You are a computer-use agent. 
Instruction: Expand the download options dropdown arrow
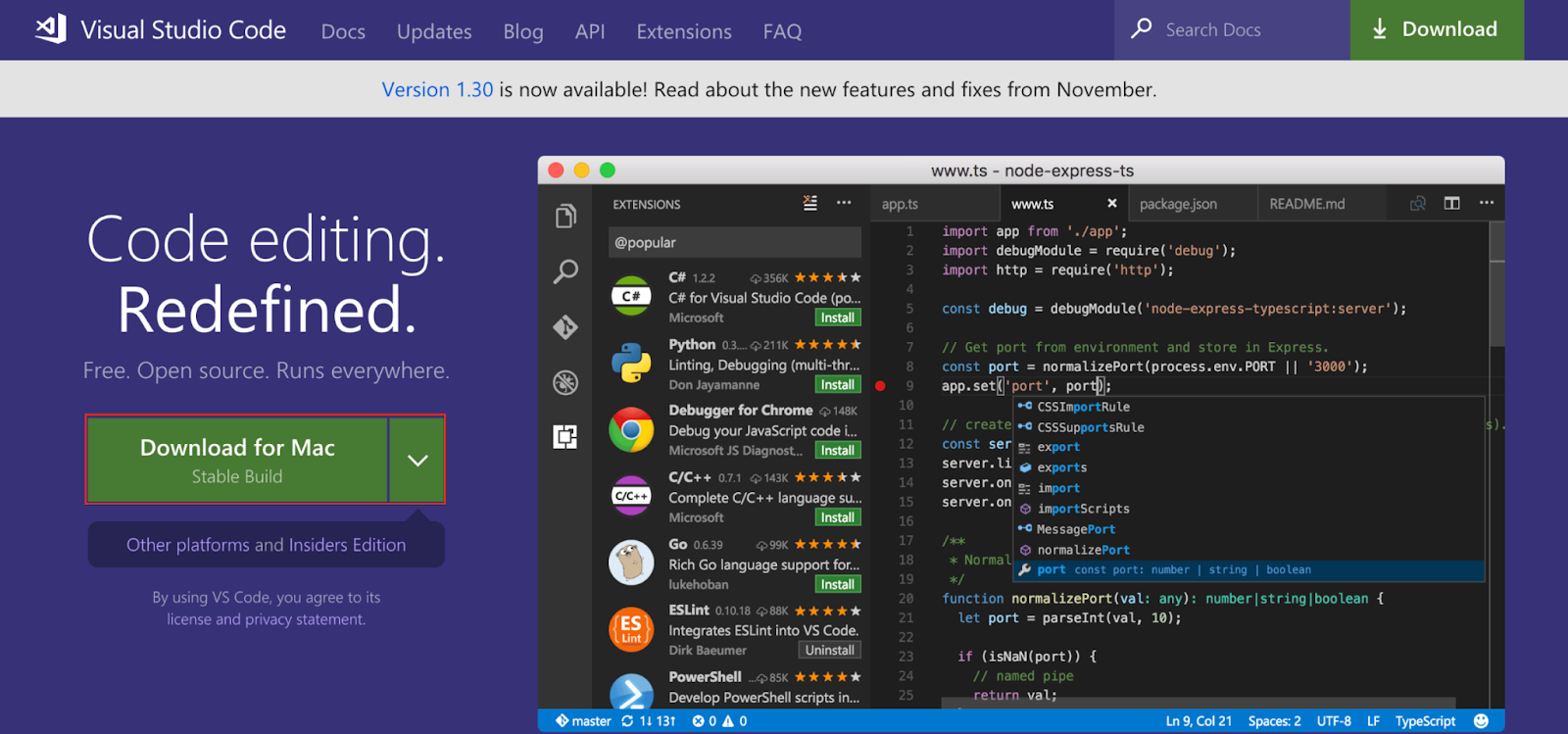[x=417, y=460]
